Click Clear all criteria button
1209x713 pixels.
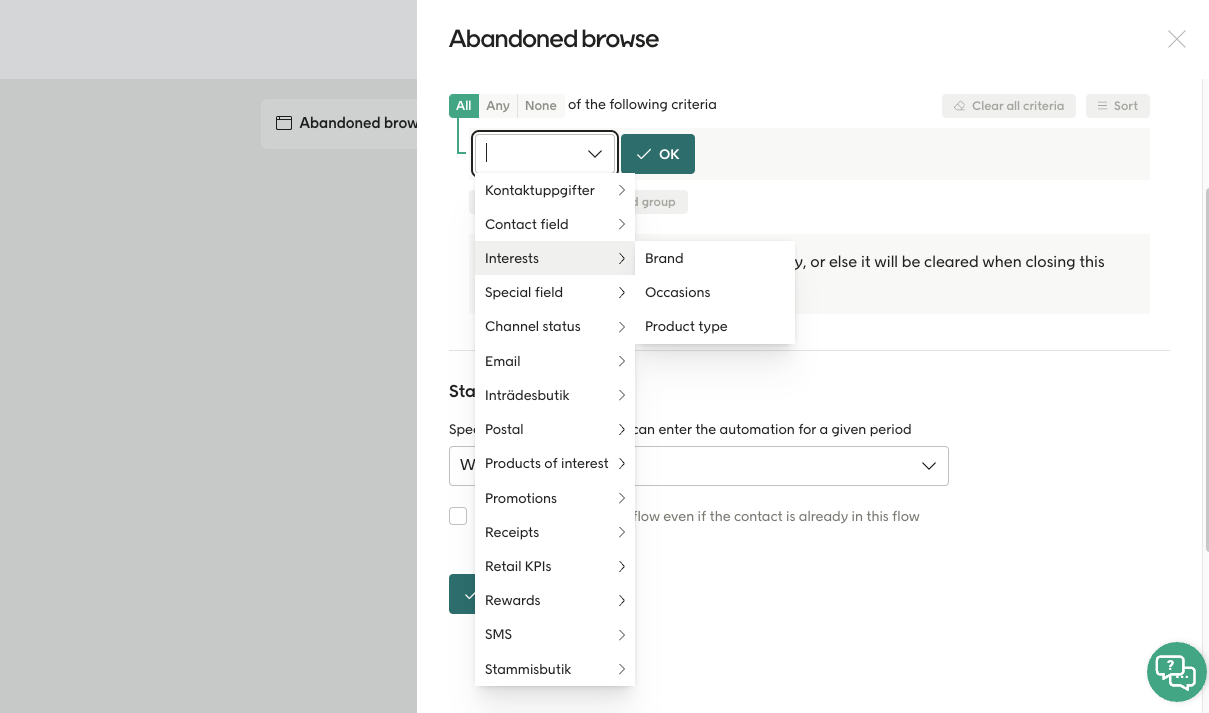point(1008,106)
